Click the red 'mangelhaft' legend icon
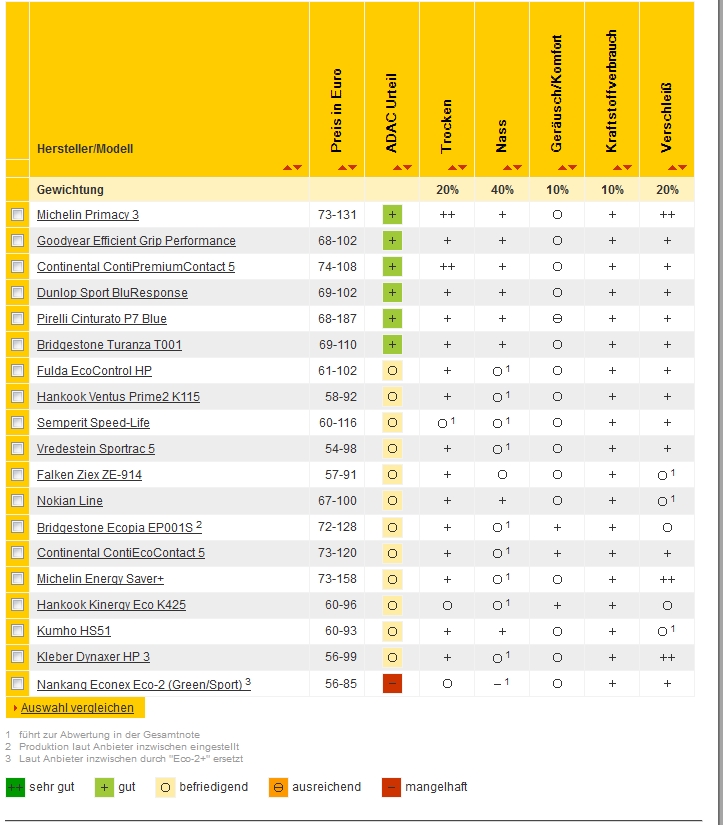Viewport: 723px width, 825px height. 391,787
